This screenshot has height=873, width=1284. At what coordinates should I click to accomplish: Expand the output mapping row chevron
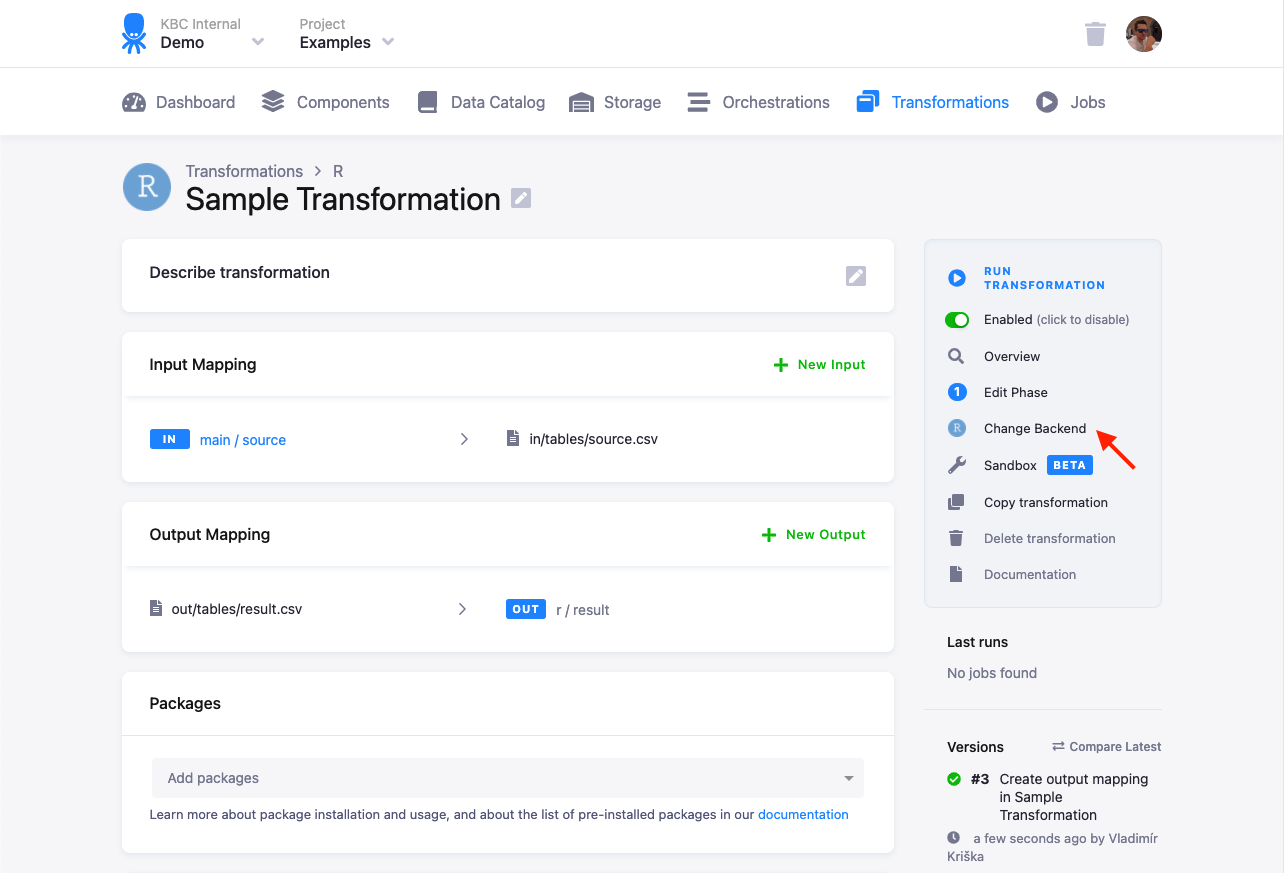click(x=462, y=609)
